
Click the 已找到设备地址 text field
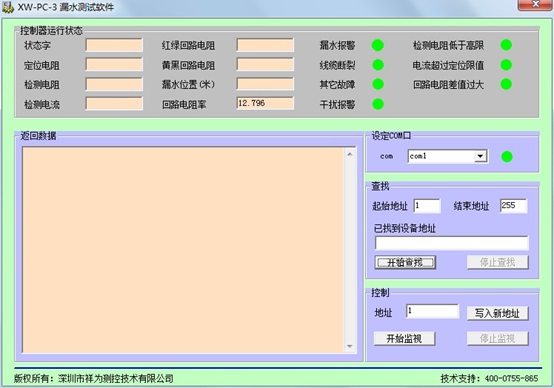pos(452,243)
